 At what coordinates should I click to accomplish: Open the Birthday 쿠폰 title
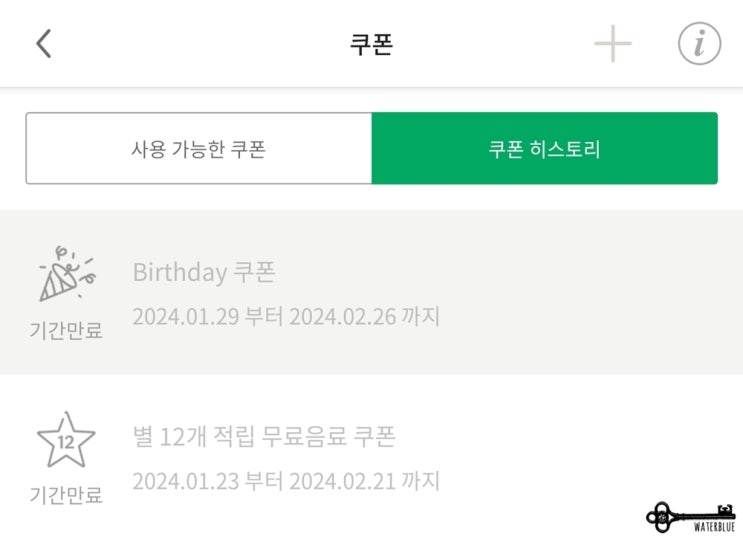204,272
